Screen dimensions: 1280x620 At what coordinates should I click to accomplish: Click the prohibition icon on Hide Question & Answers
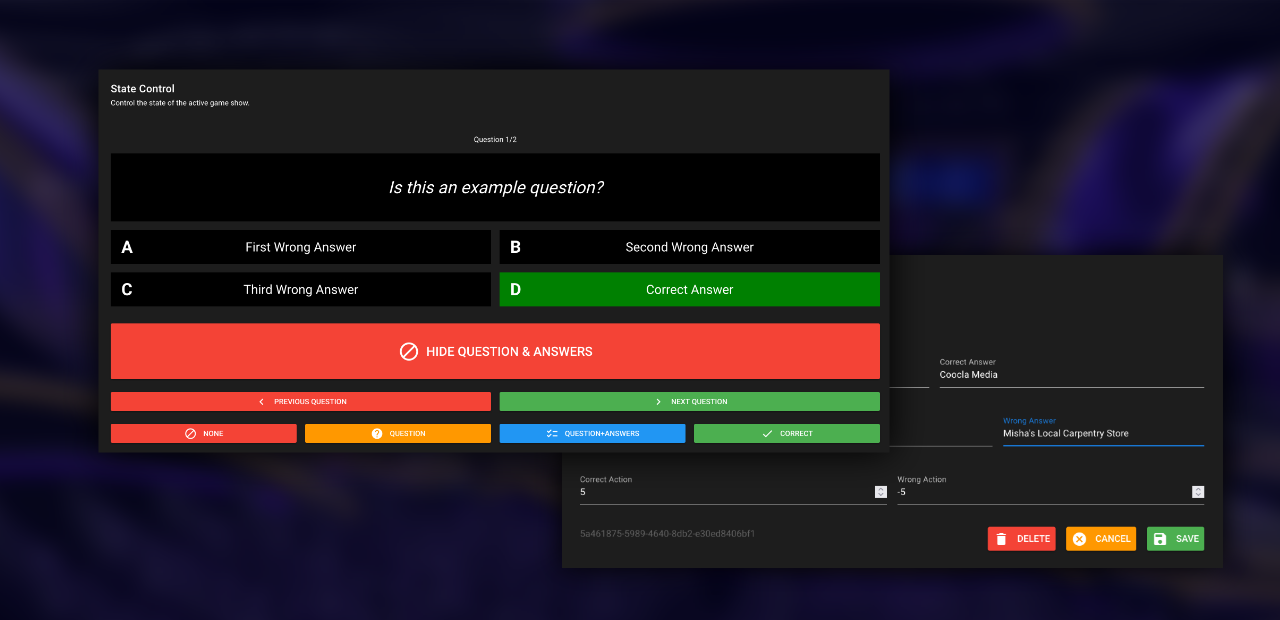click(408, 351)
